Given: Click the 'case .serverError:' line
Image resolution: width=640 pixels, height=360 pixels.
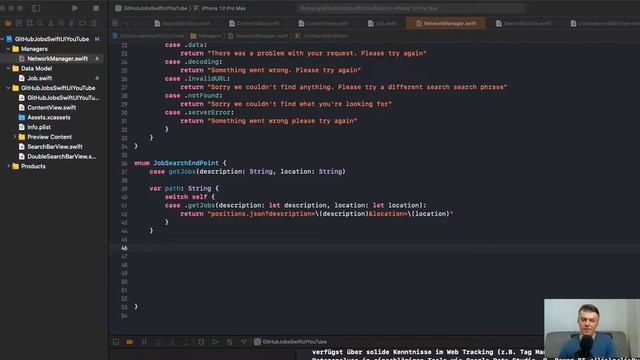Looking at the screenshot, I should click(199, 112).
